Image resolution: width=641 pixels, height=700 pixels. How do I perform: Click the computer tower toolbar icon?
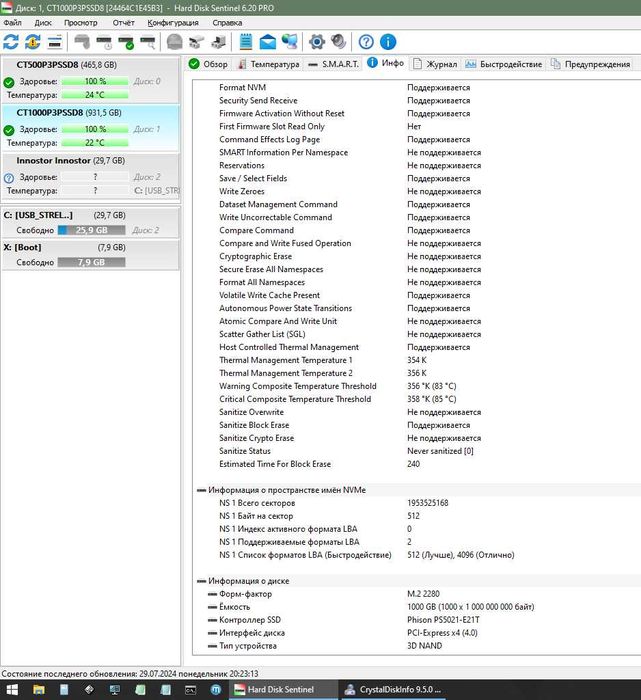[218, 42]
